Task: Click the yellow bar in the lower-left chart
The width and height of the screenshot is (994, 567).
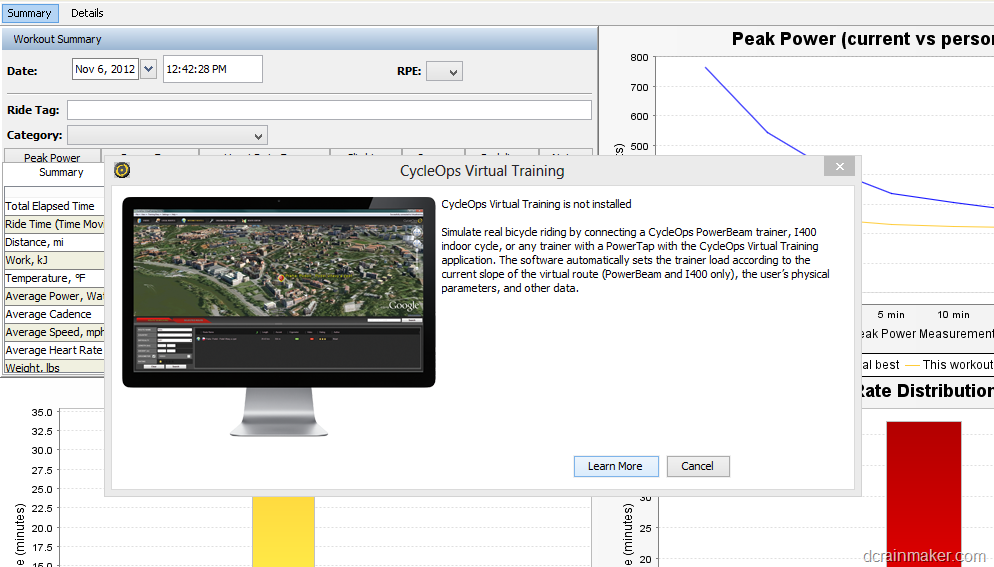Action: click(283, 531)
